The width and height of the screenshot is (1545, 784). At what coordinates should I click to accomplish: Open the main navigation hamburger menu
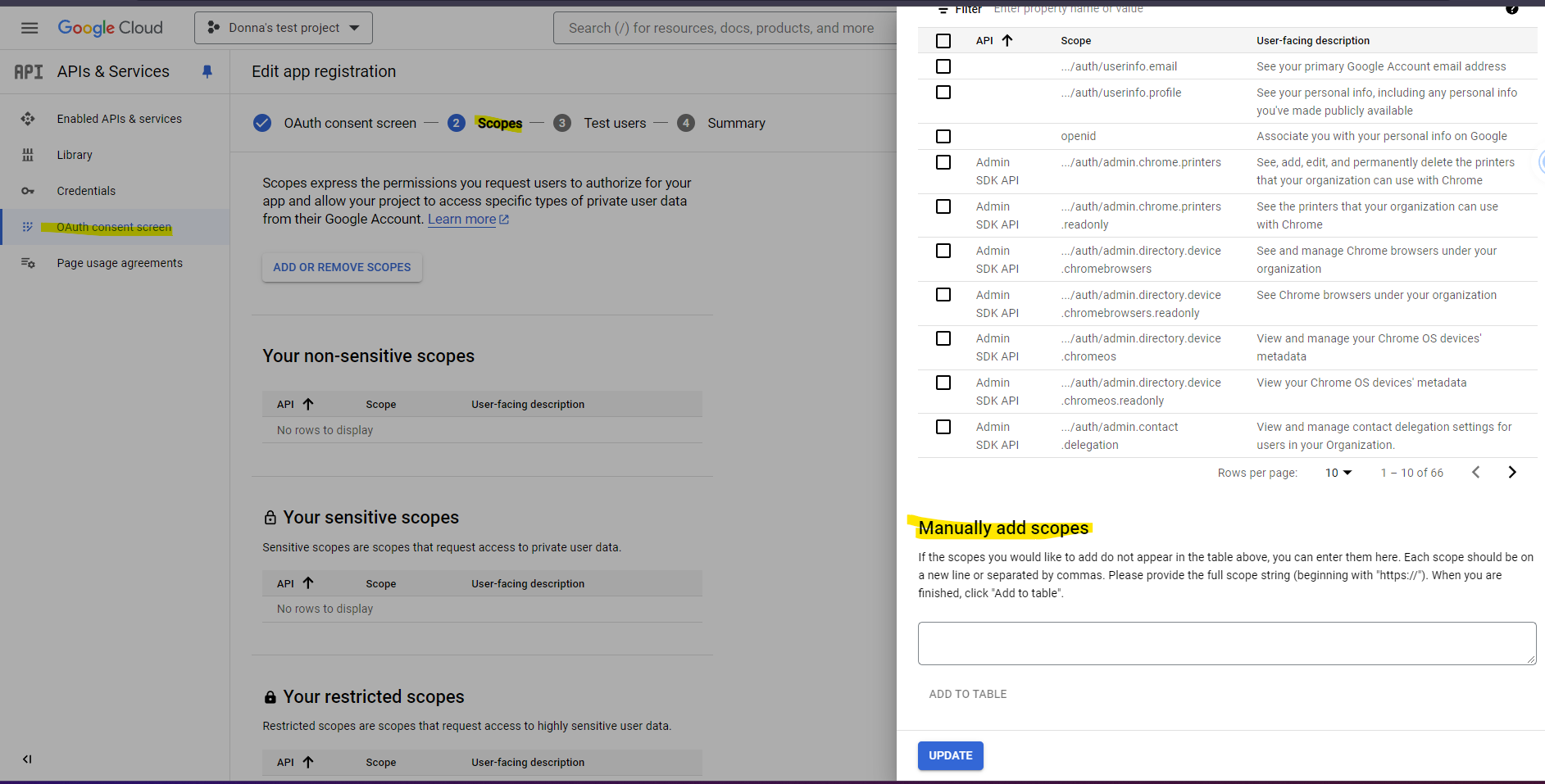30,28
